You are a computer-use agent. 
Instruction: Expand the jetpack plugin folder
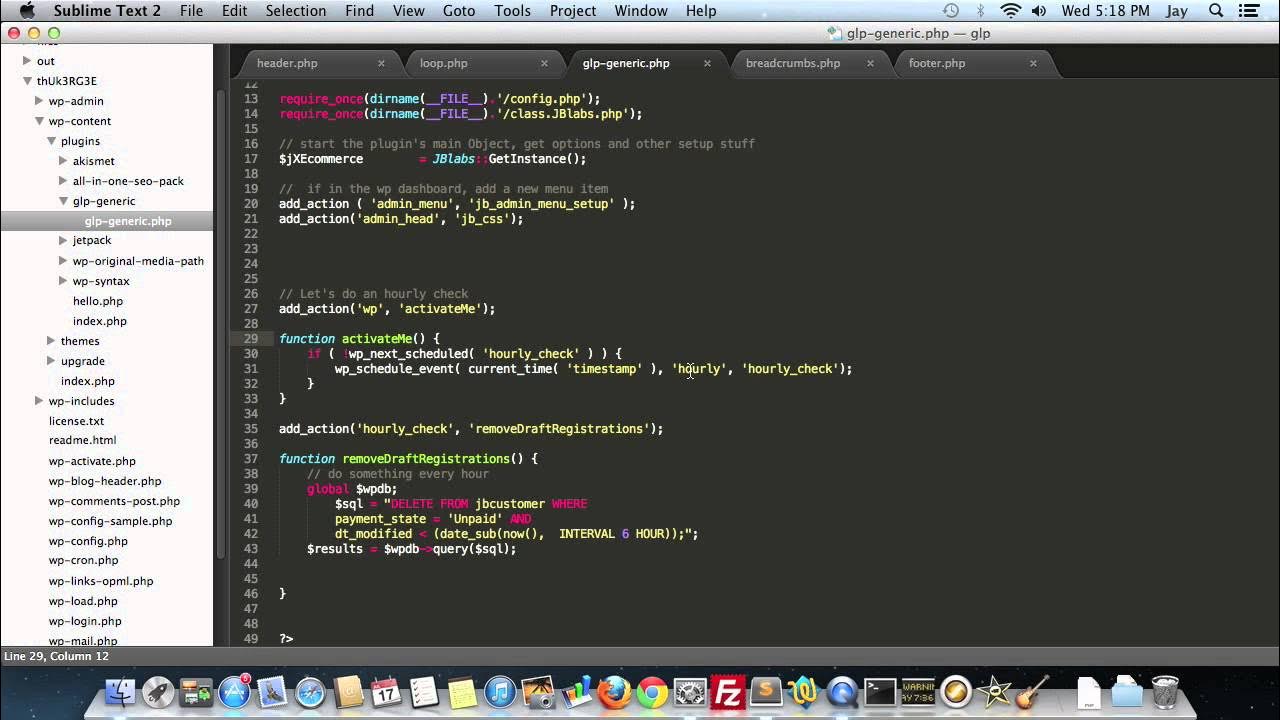pyautogui.click(x=63, y=240)
